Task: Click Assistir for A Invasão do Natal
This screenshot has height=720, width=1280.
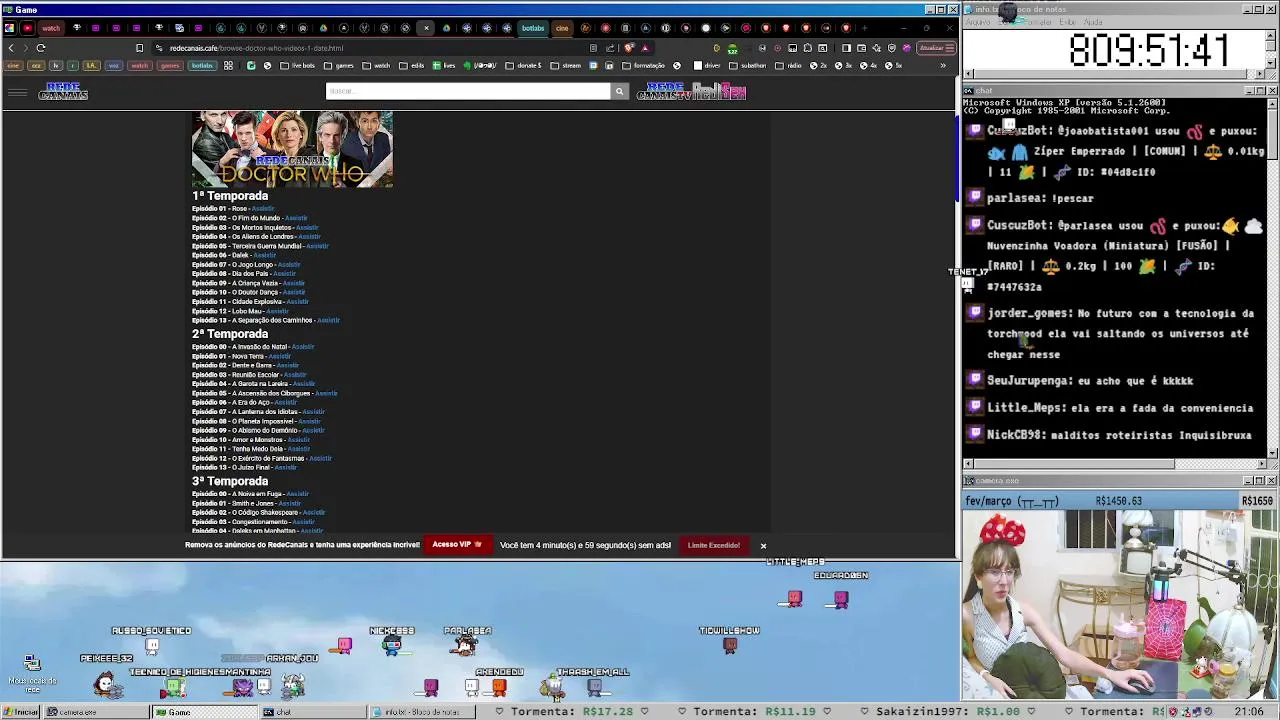Action: (x=303, y=347)
